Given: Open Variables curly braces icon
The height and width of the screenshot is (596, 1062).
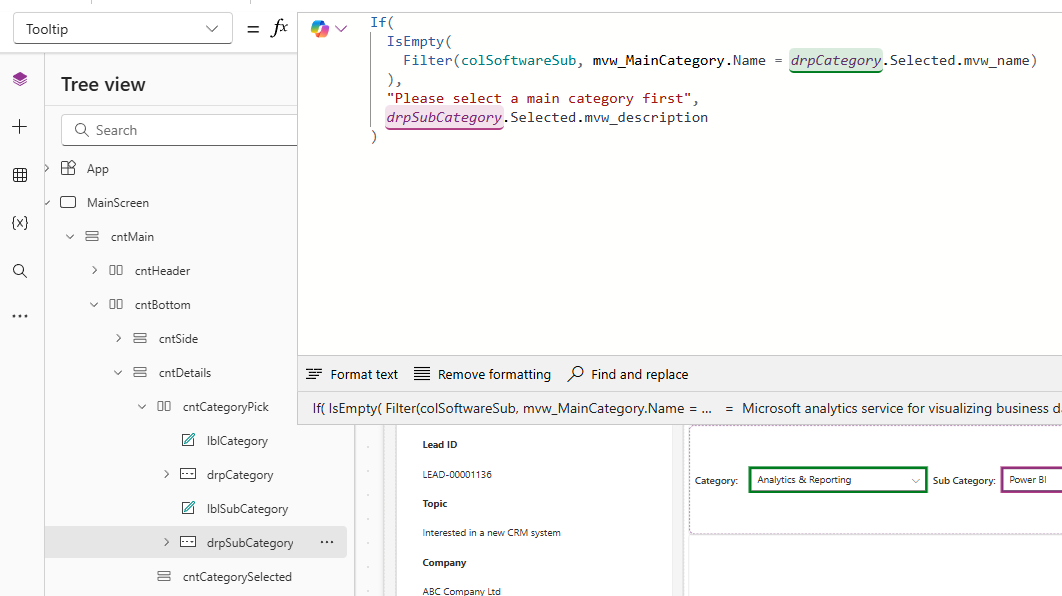Looking at the screenshot, I should coord(20,222).
